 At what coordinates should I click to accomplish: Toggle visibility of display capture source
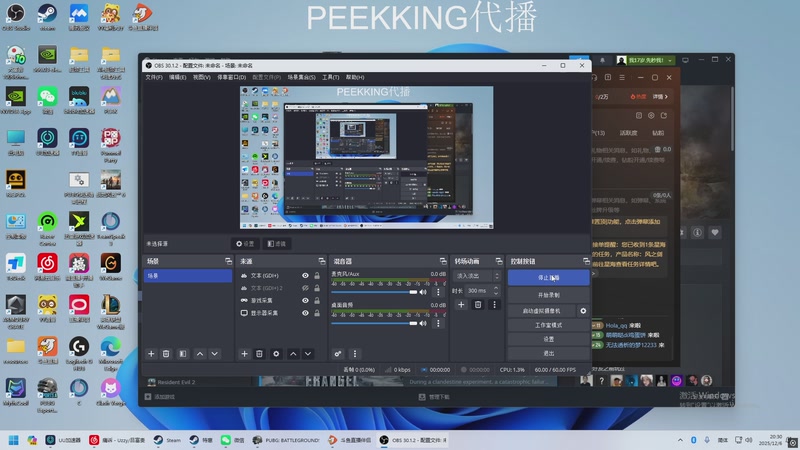pos(305,313)
